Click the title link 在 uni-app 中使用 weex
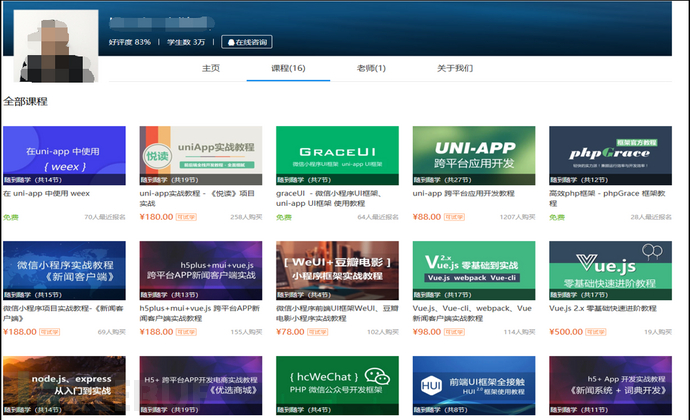This screenshot has height=420, width=690. pos(46,193)
